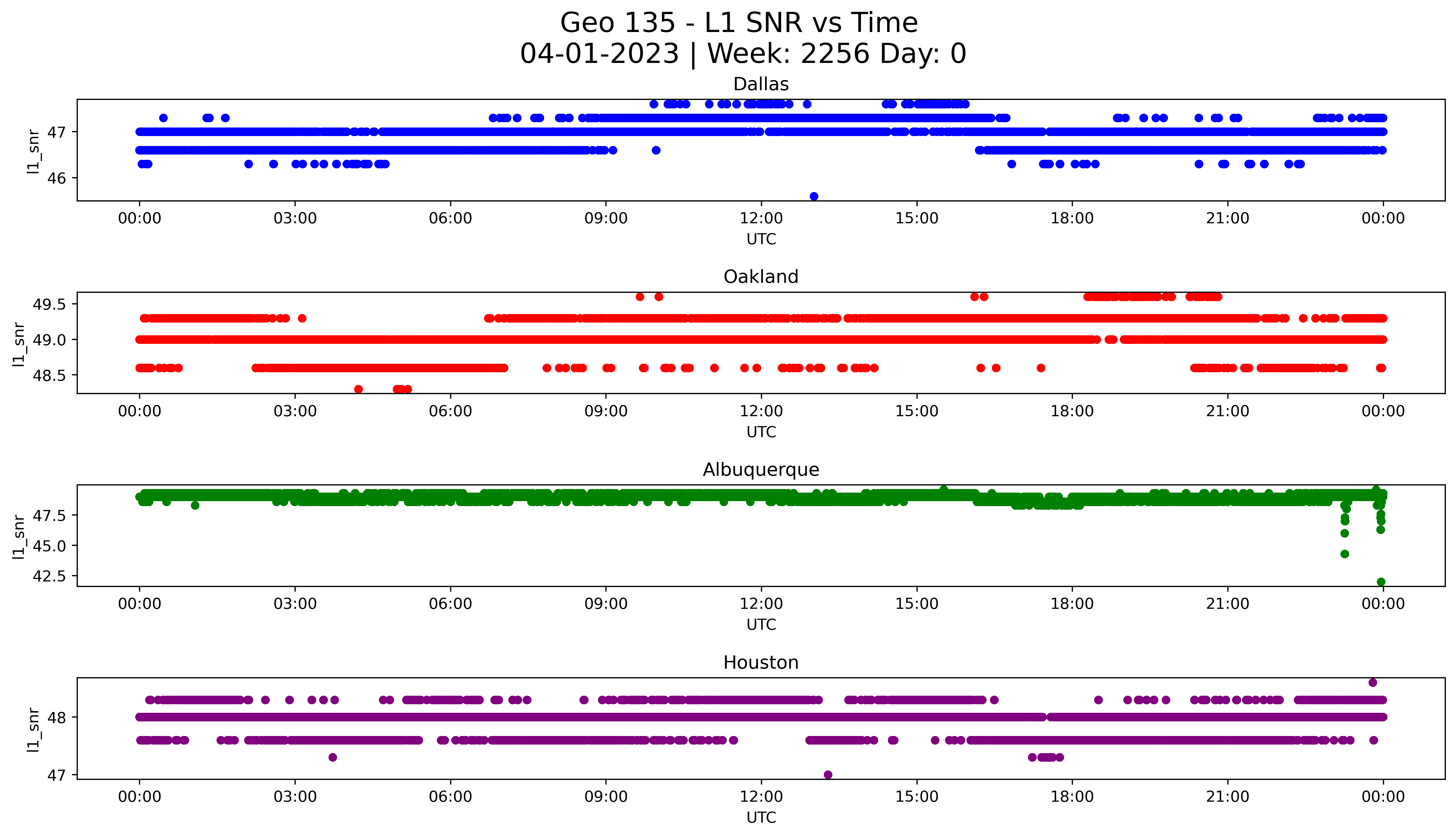Screen dimensions: 1456x837
Task: Click the 45.0 y-tick label on Albuquerque plot
Action: coord(50,546)
